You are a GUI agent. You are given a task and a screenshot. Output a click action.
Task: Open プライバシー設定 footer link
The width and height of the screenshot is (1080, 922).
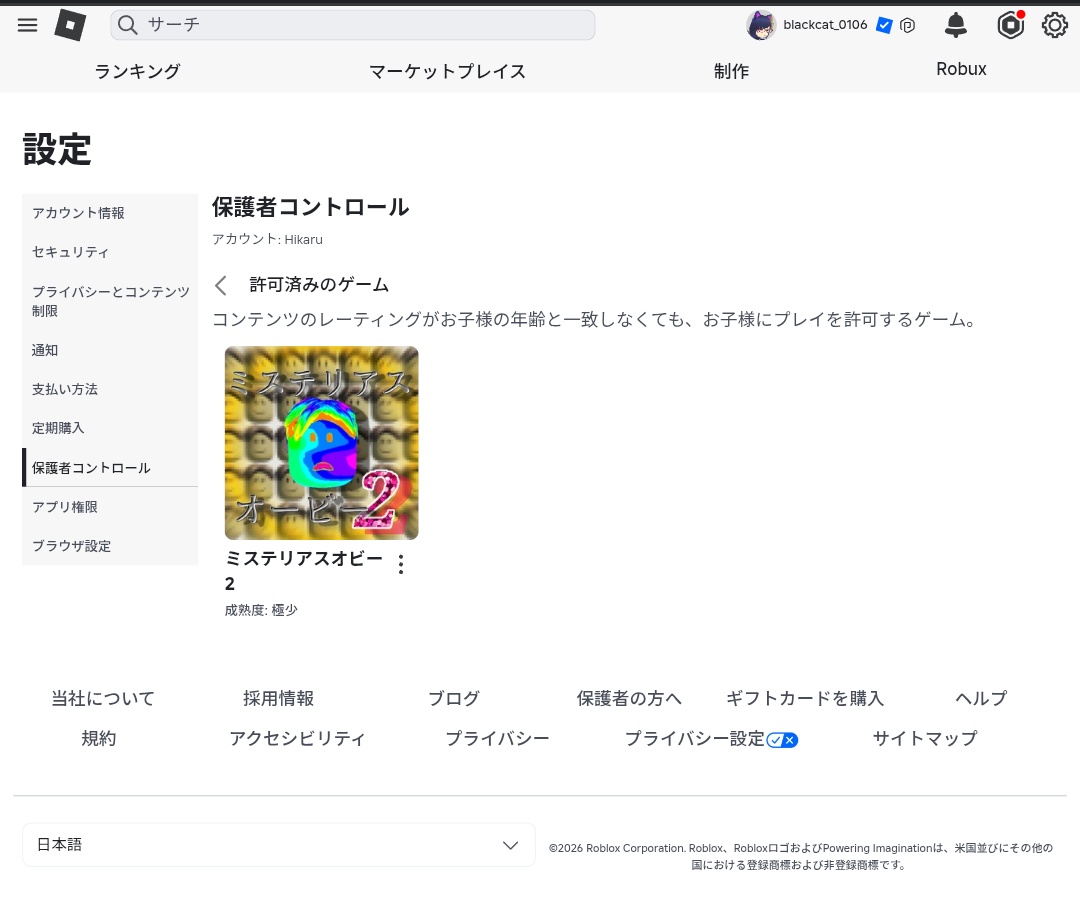click(x=694, y=738)
